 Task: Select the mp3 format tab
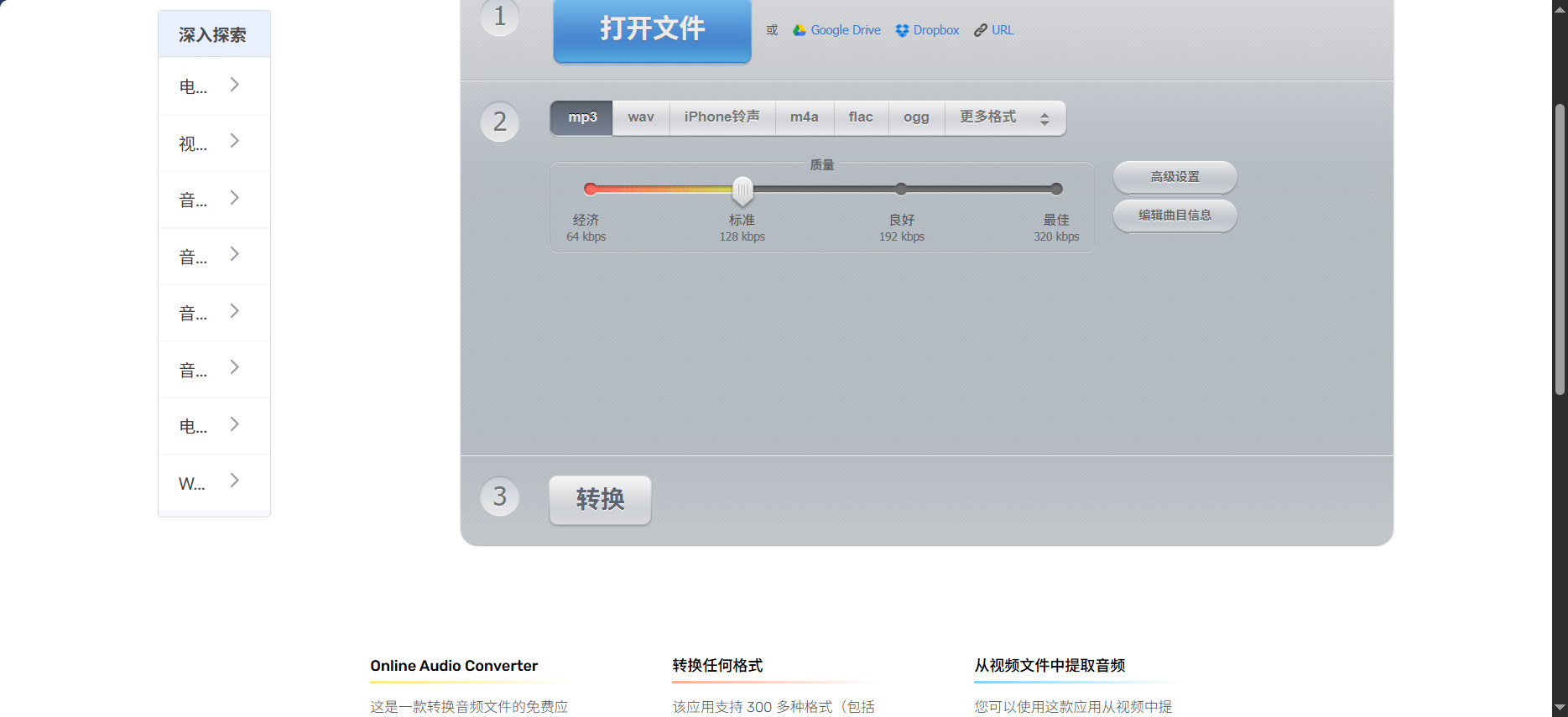click(x=582, y=117)
